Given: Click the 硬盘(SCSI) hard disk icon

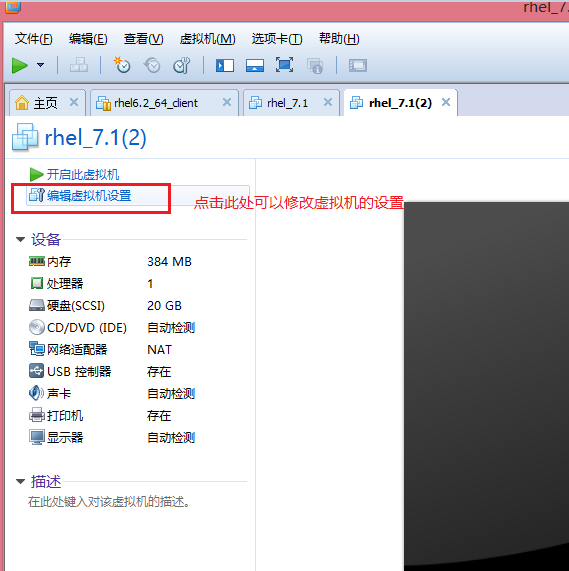Looking at the screenshot, I should (37, 305).
